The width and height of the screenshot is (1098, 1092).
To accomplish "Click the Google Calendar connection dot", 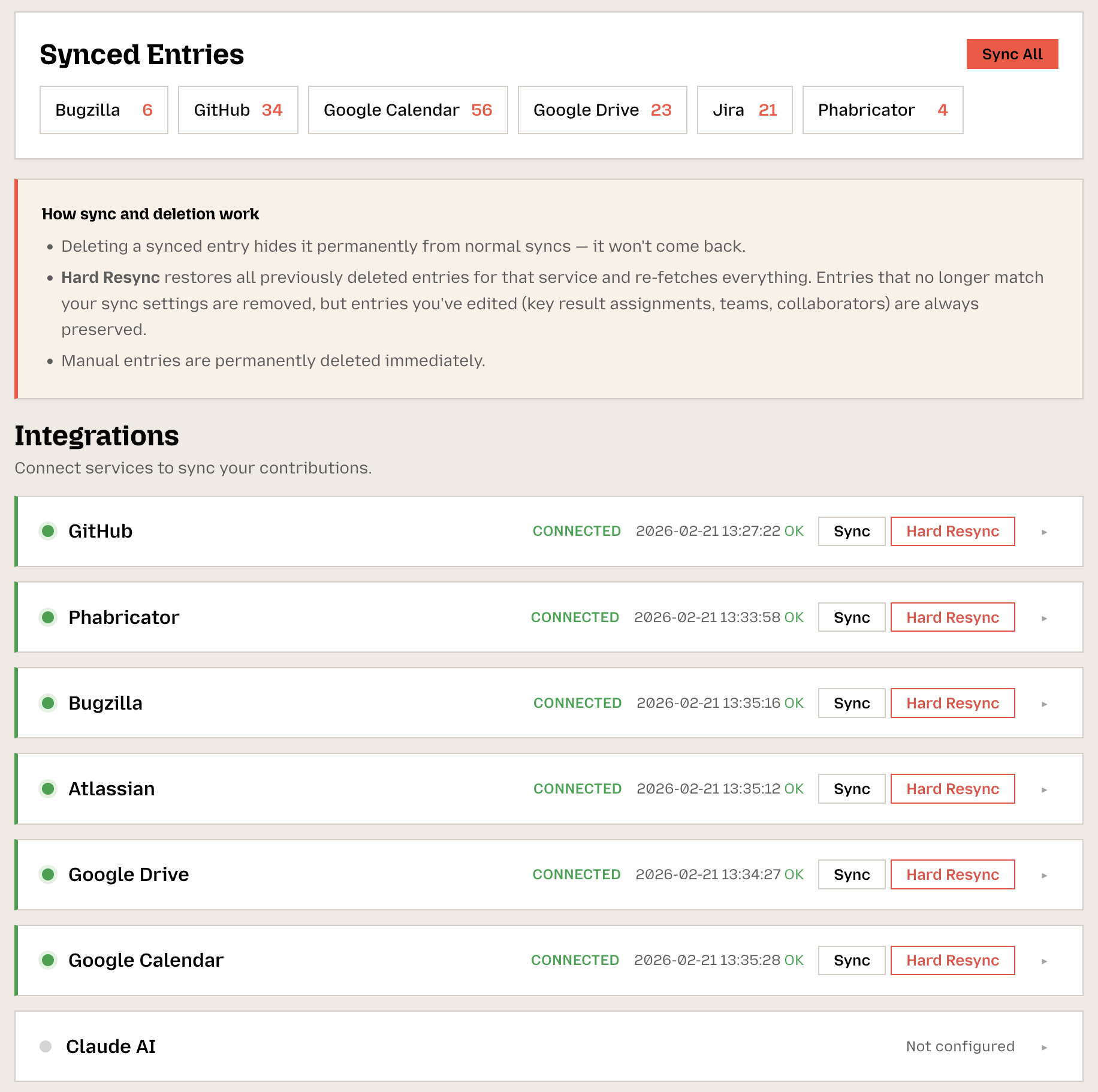I will [48, 960].
